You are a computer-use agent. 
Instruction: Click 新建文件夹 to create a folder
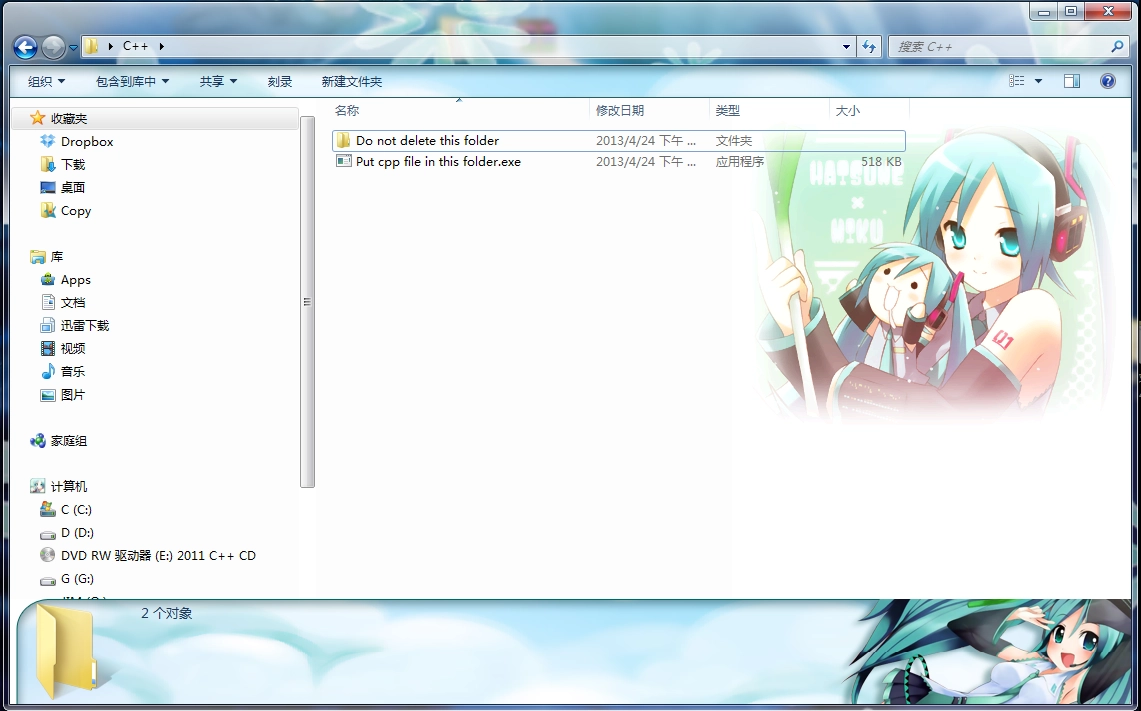352,82
